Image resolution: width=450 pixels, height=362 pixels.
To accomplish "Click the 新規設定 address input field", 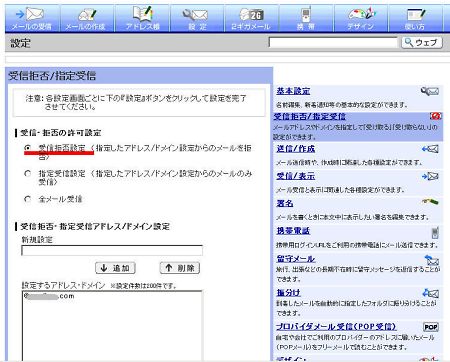I will (112, 250).
